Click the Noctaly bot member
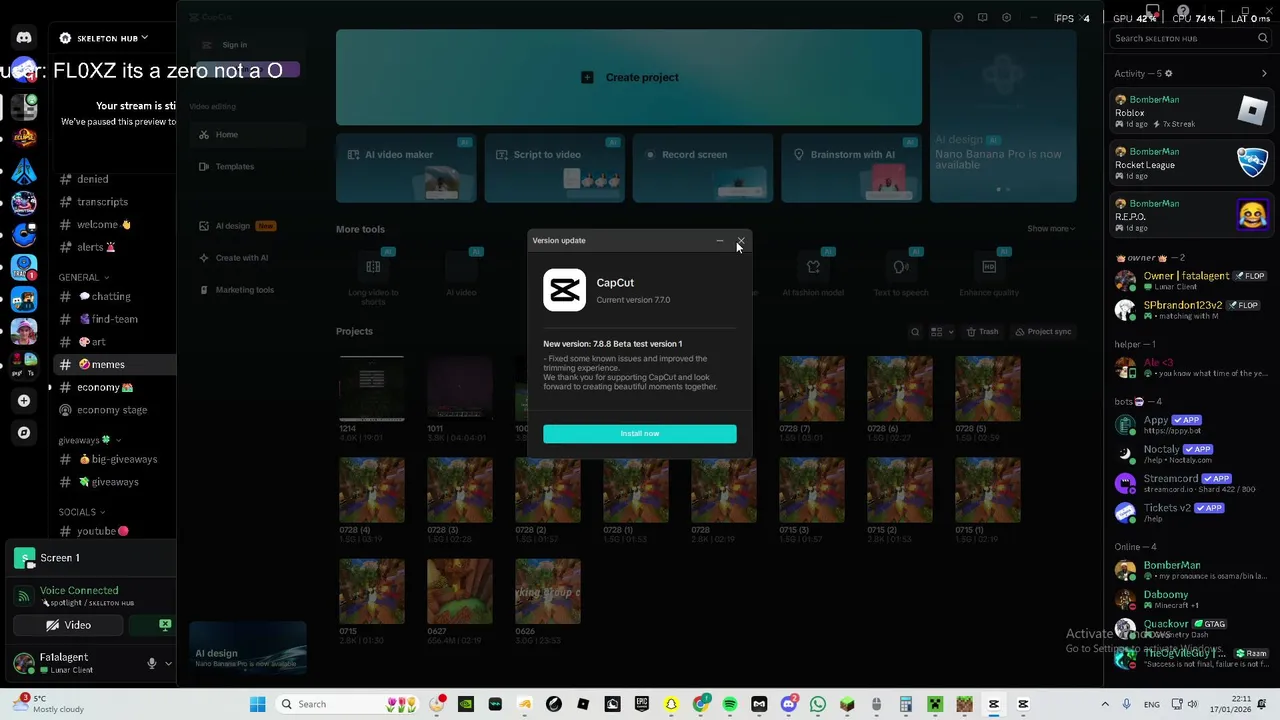Image resolution: width=1280 pixels, height=720 pixels. (1191, 454)
